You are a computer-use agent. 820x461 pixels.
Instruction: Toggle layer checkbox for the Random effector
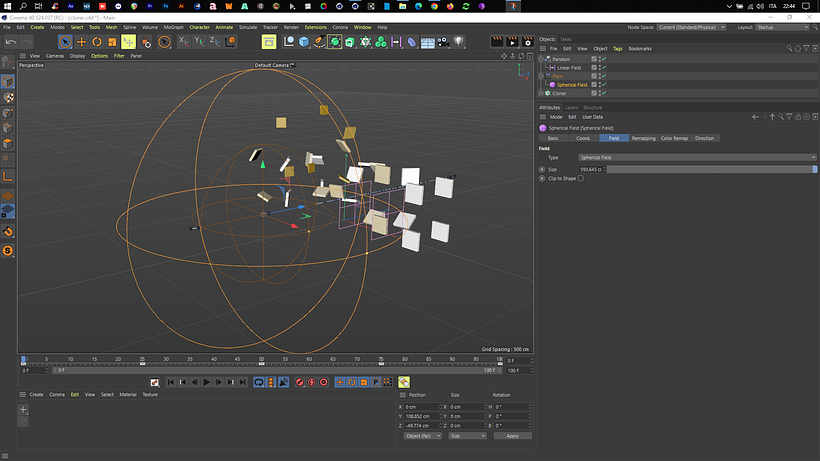pyautogui.click(x=594, y=59)
